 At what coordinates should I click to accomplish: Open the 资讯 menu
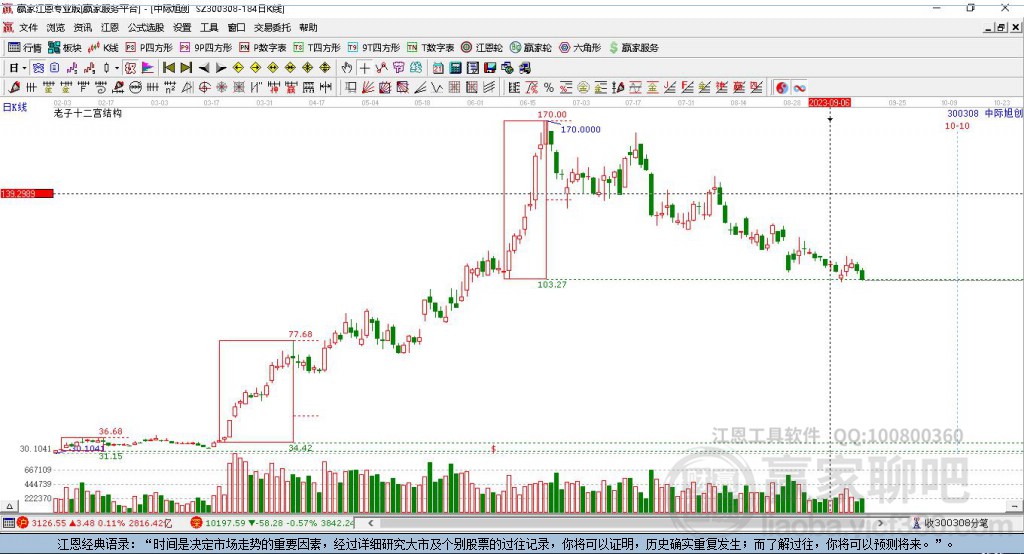tap(82, 27)
